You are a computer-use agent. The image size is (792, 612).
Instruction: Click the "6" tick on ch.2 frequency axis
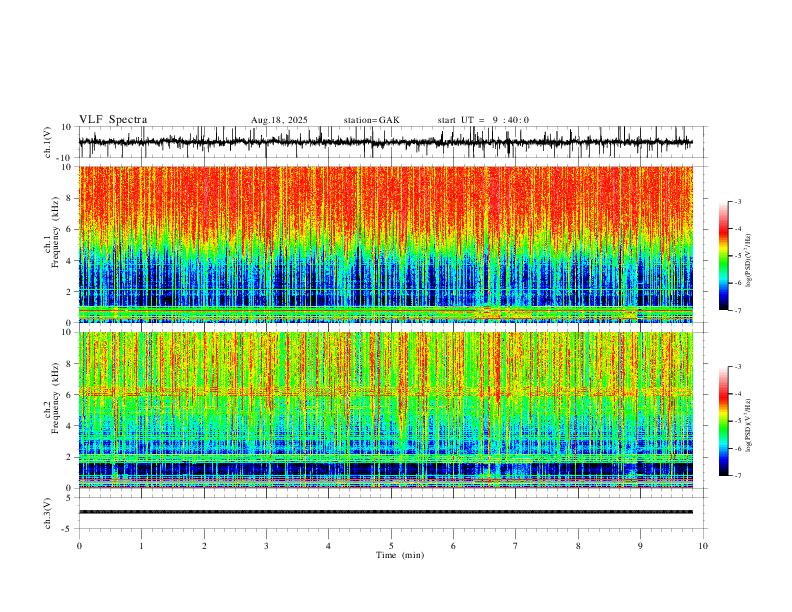69,395
